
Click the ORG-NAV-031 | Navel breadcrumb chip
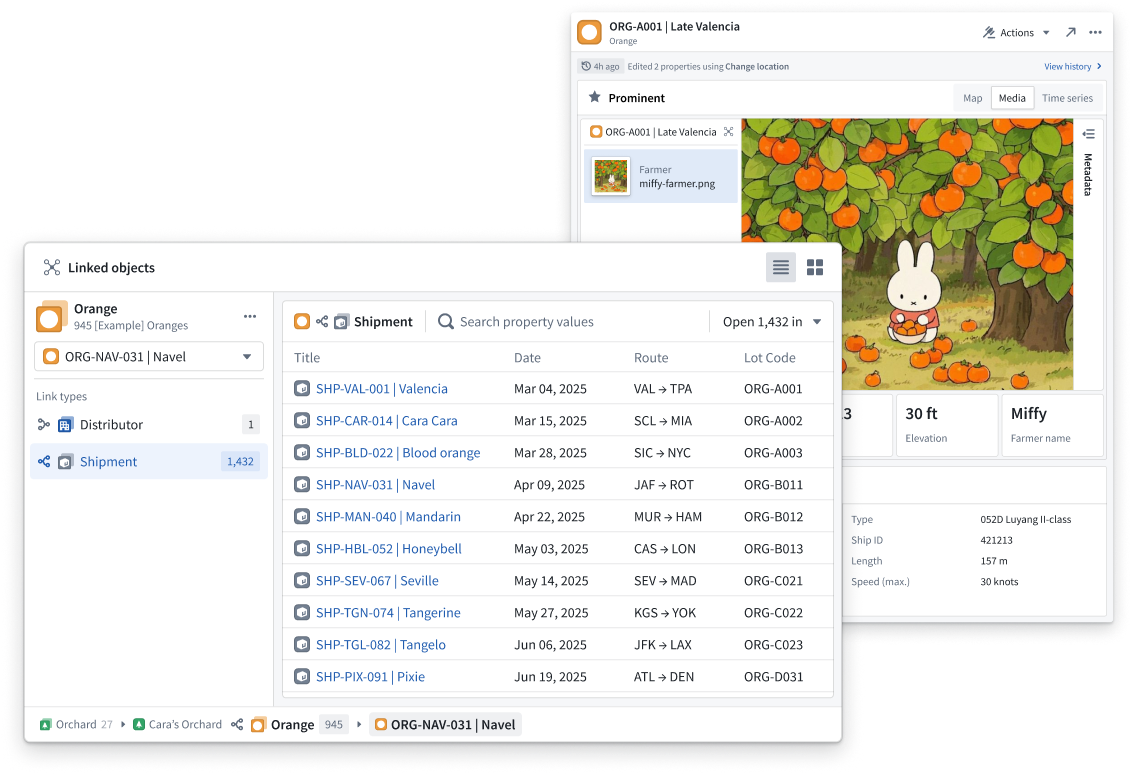coord(445,724)
